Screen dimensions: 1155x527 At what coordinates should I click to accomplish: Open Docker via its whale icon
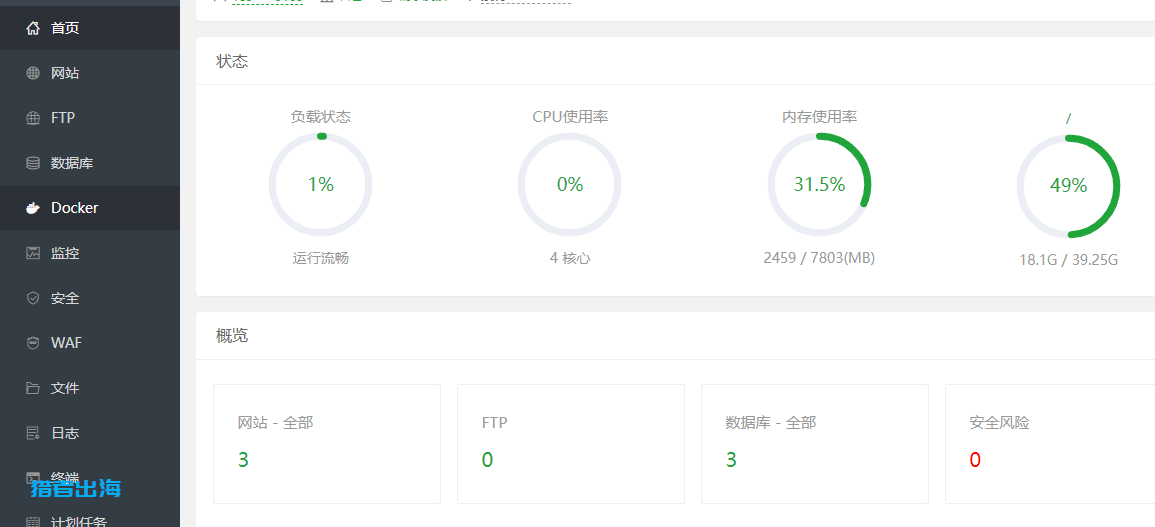point(33,208)
